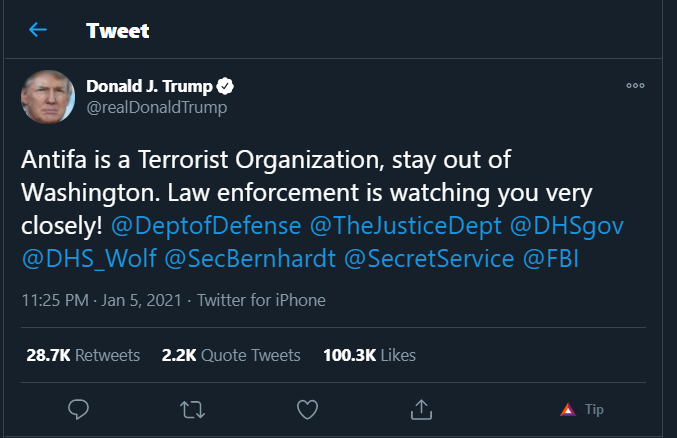Click the Twitter for iPhone source label
Viewport: 677px width, 438px height.
pyautogui.click(x=261, y=300)
